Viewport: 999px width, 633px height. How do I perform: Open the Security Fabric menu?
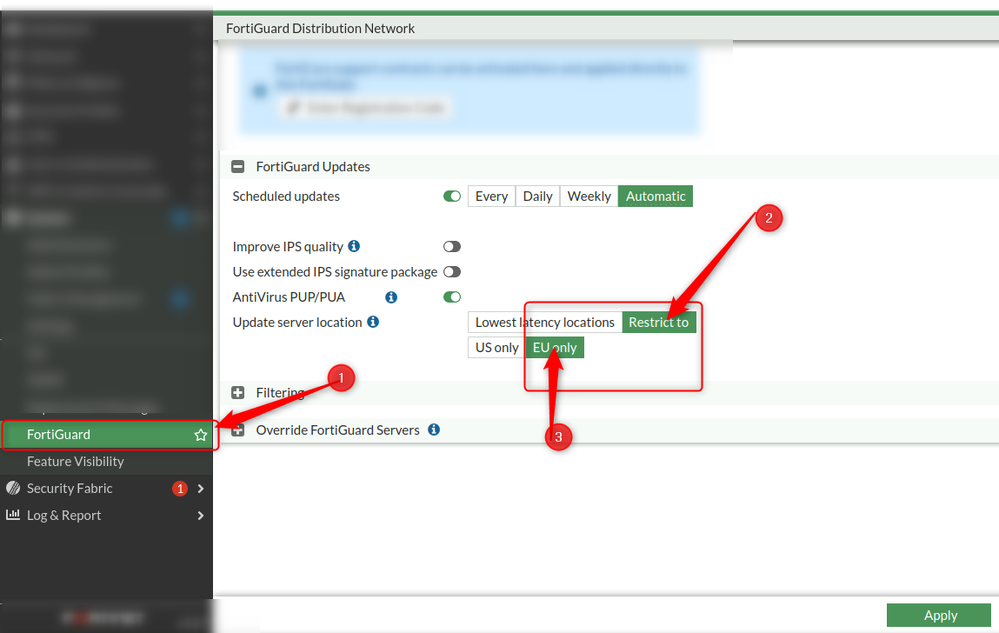click(x=106, y=488)
